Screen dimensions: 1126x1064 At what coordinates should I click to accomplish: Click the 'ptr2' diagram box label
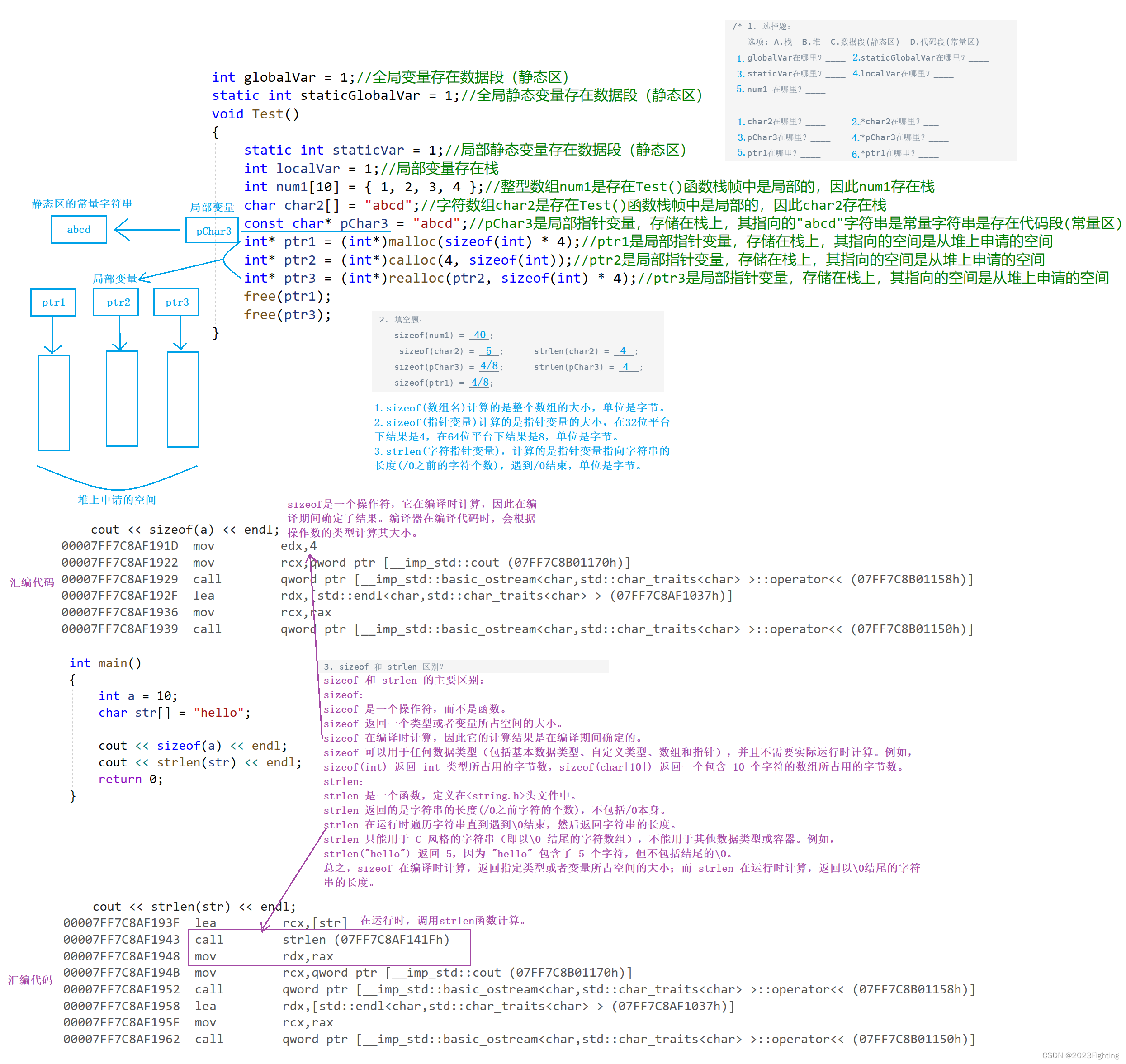coord(118,303)
